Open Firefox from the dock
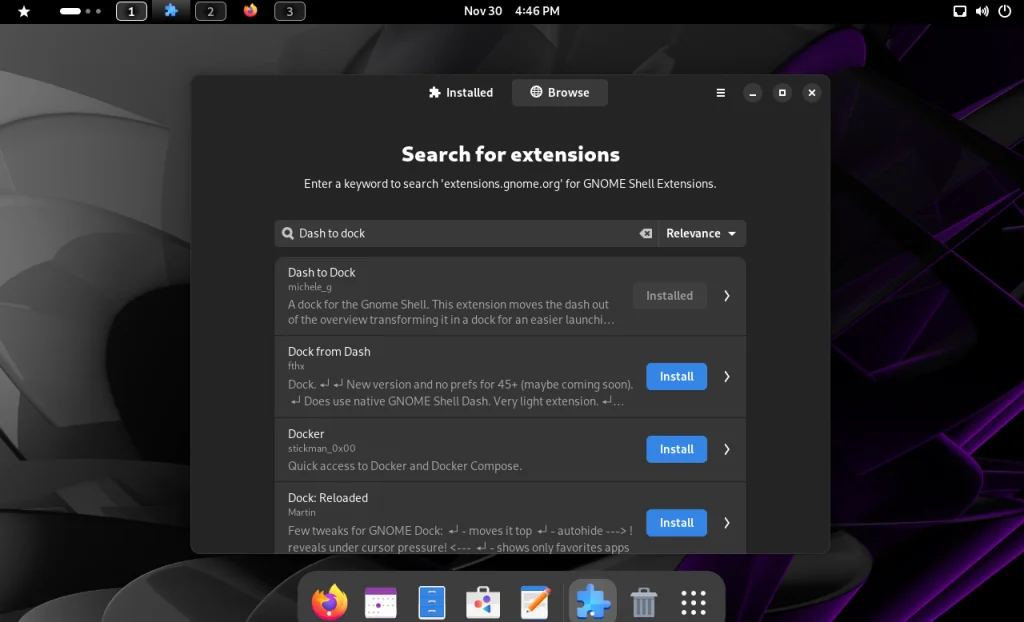The width and height of the screenshot is (1024, 622). 329,601
